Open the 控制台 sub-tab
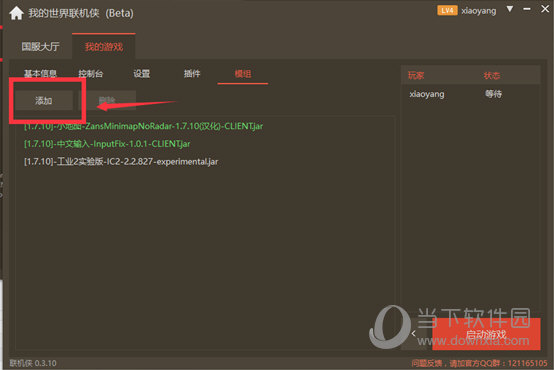 coord(90,74)
